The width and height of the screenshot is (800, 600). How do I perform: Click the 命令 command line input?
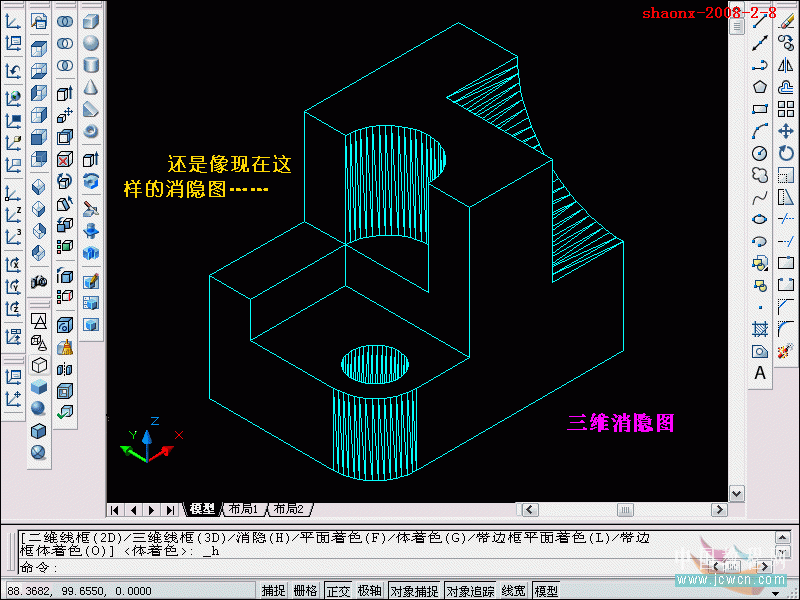tap(395, 567)
